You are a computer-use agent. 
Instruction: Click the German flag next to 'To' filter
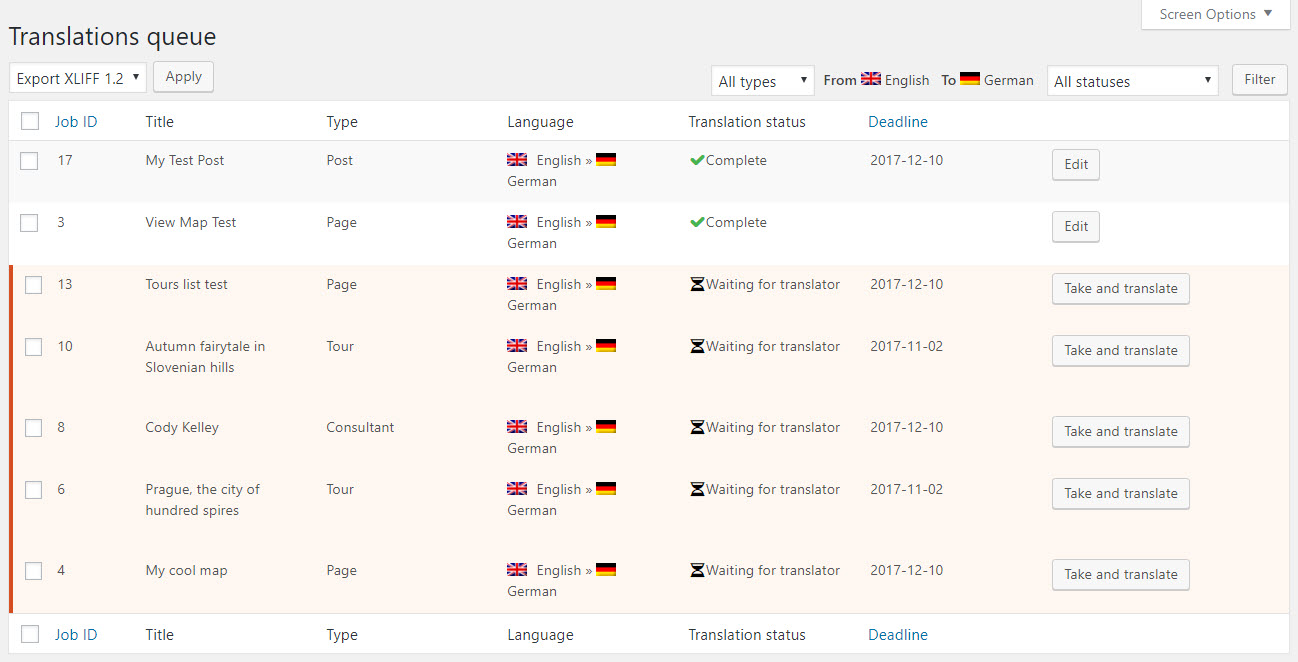pyautogui.click(x=970, y=79)
